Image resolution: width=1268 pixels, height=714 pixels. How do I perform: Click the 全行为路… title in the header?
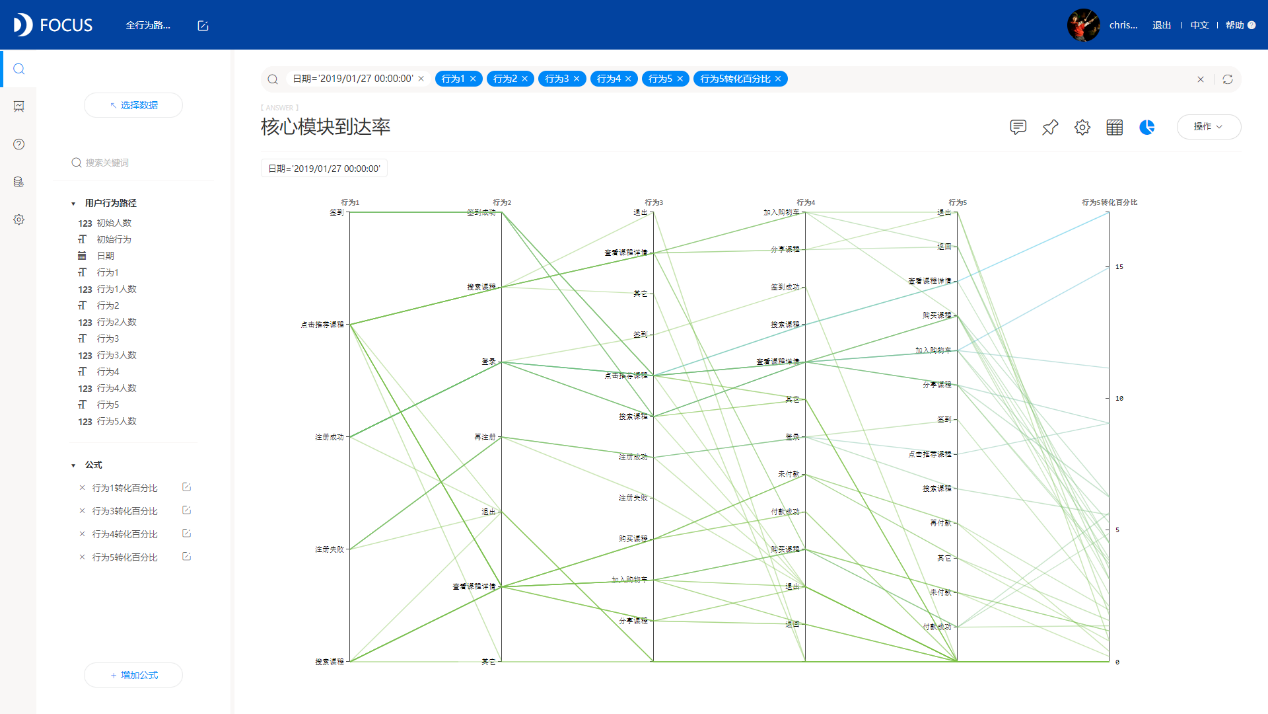[x=148, y=25]
